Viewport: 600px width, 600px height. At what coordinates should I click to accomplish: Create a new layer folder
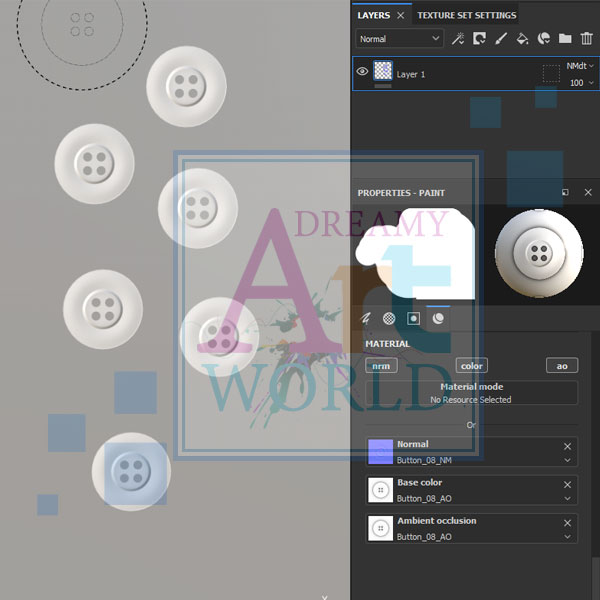click(565, 39)
